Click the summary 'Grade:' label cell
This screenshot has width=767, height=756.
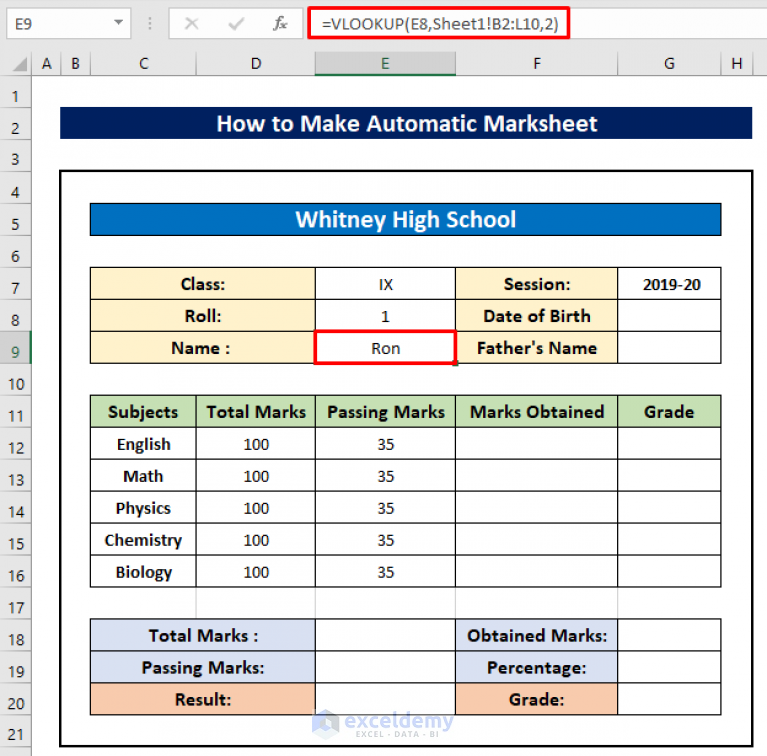point(537,699)
